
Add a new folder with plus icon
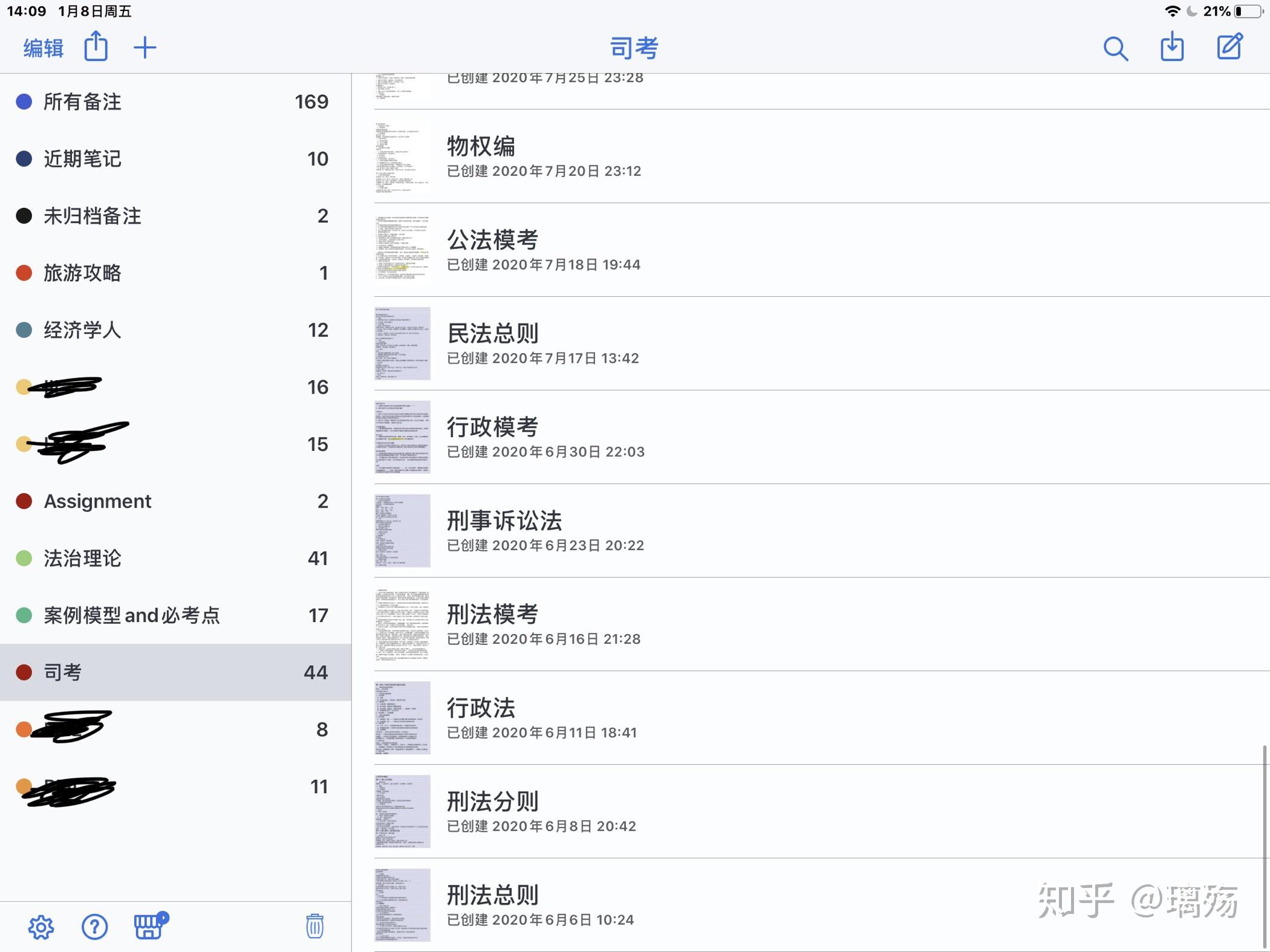tap(145, 48)
